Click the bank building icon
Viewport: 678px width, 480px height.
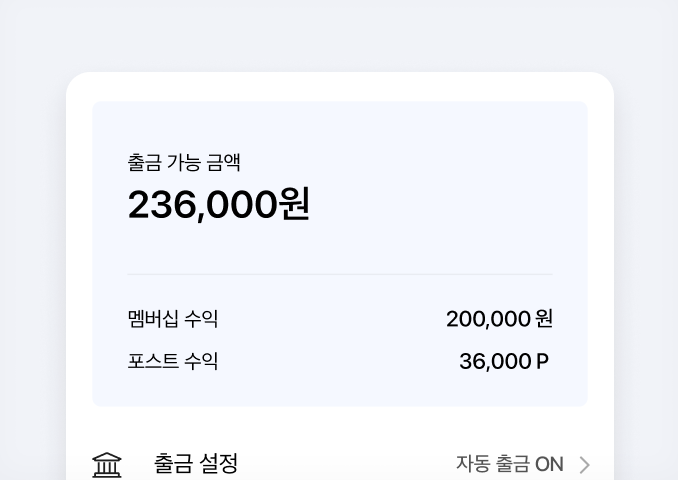(107, 465)
